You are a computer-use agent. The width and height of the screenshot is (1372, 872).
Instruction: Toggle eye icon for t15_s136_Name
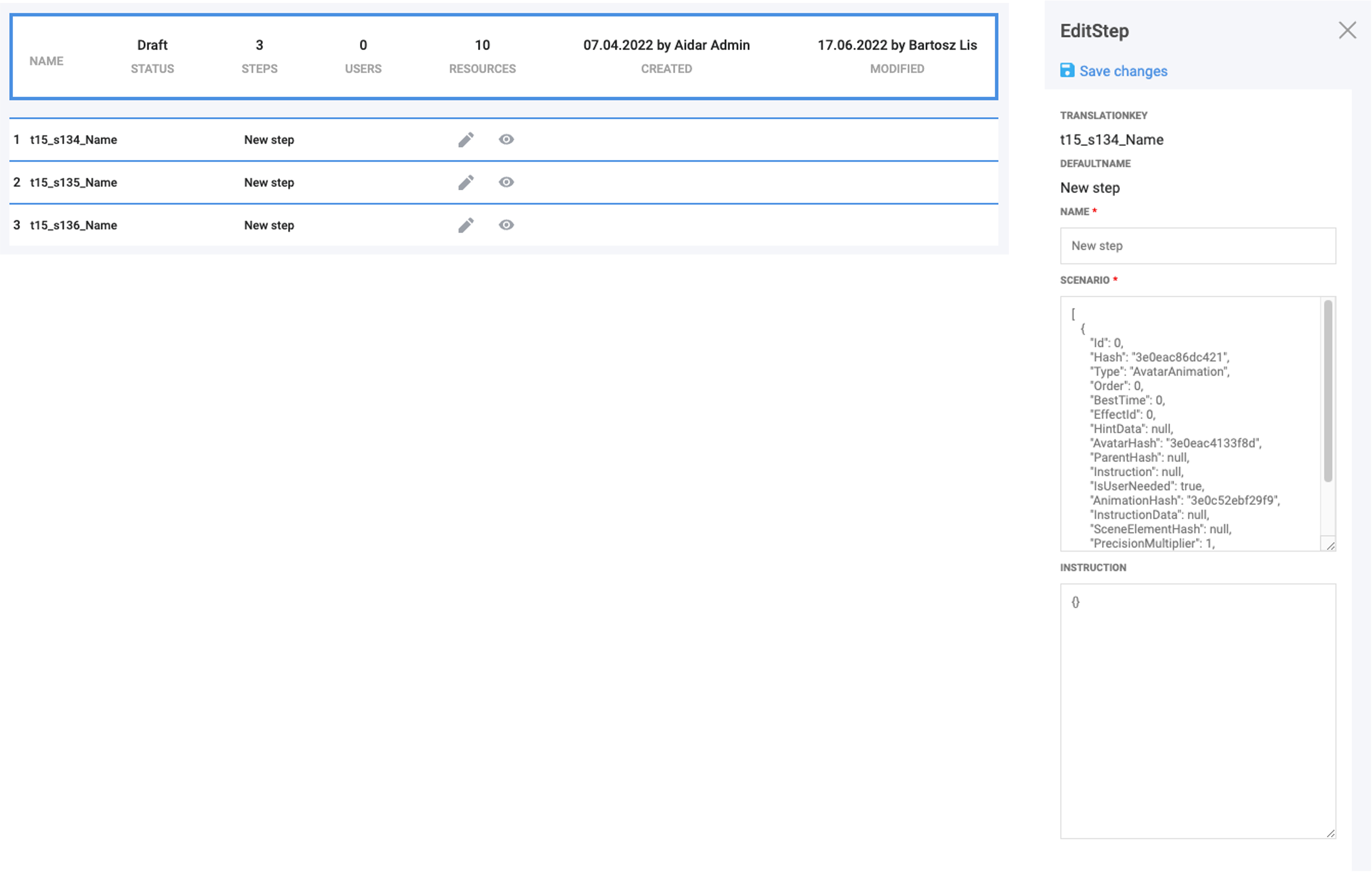pos(506,225)
